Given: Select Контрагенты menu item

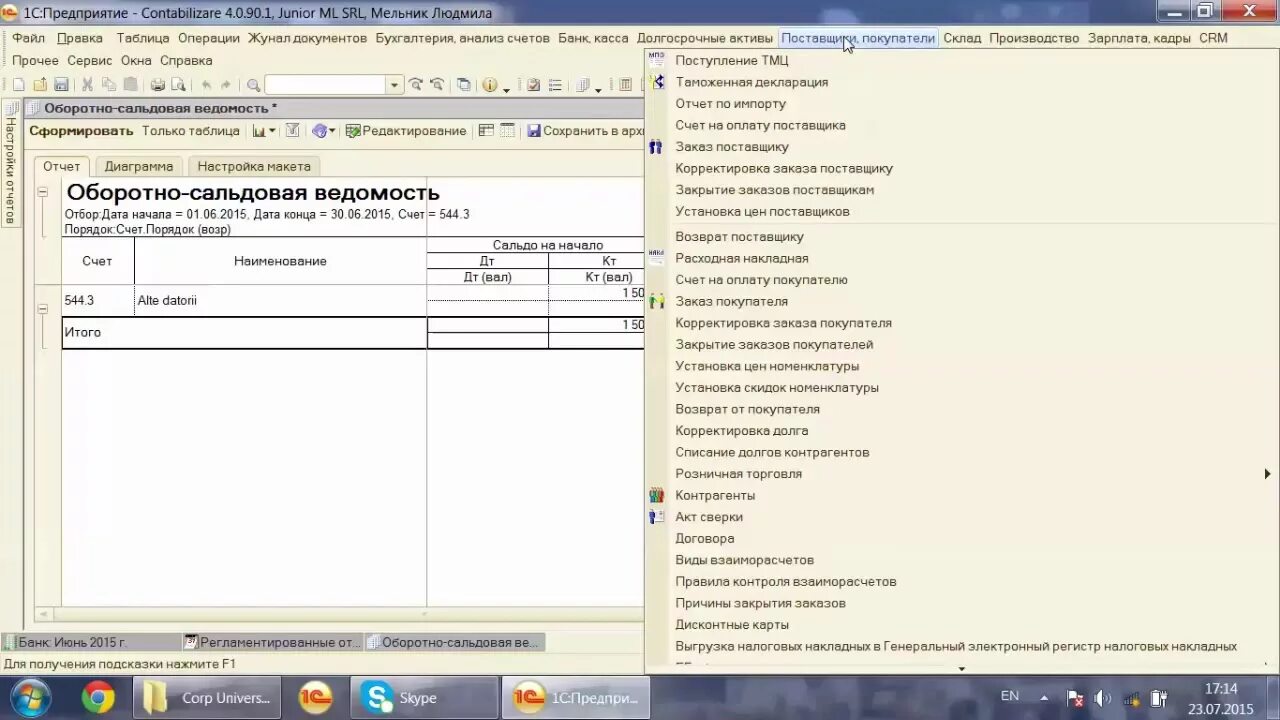Looking at the screenshot, I should 960,495.
